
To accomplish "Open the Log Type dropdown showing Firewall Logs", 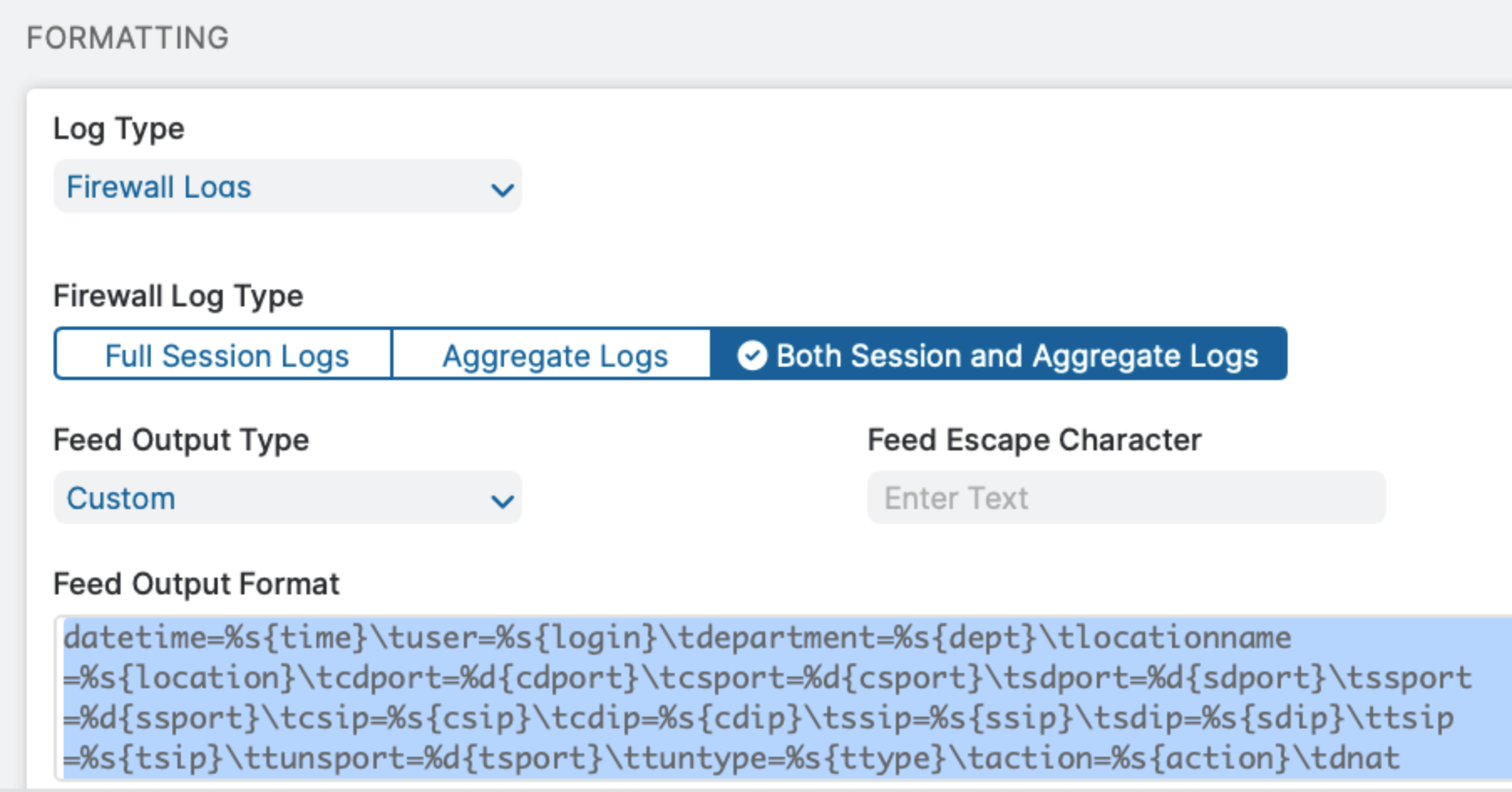I will tap(287, 187).
